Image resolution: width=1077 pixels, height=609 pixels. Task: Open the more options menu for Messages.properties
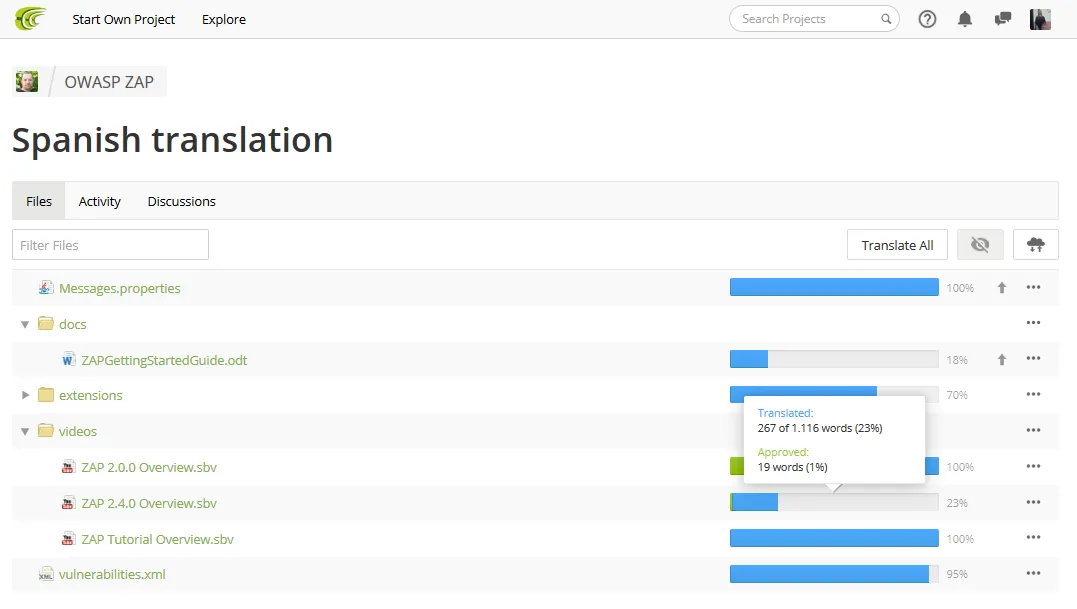click(1033, 287)
